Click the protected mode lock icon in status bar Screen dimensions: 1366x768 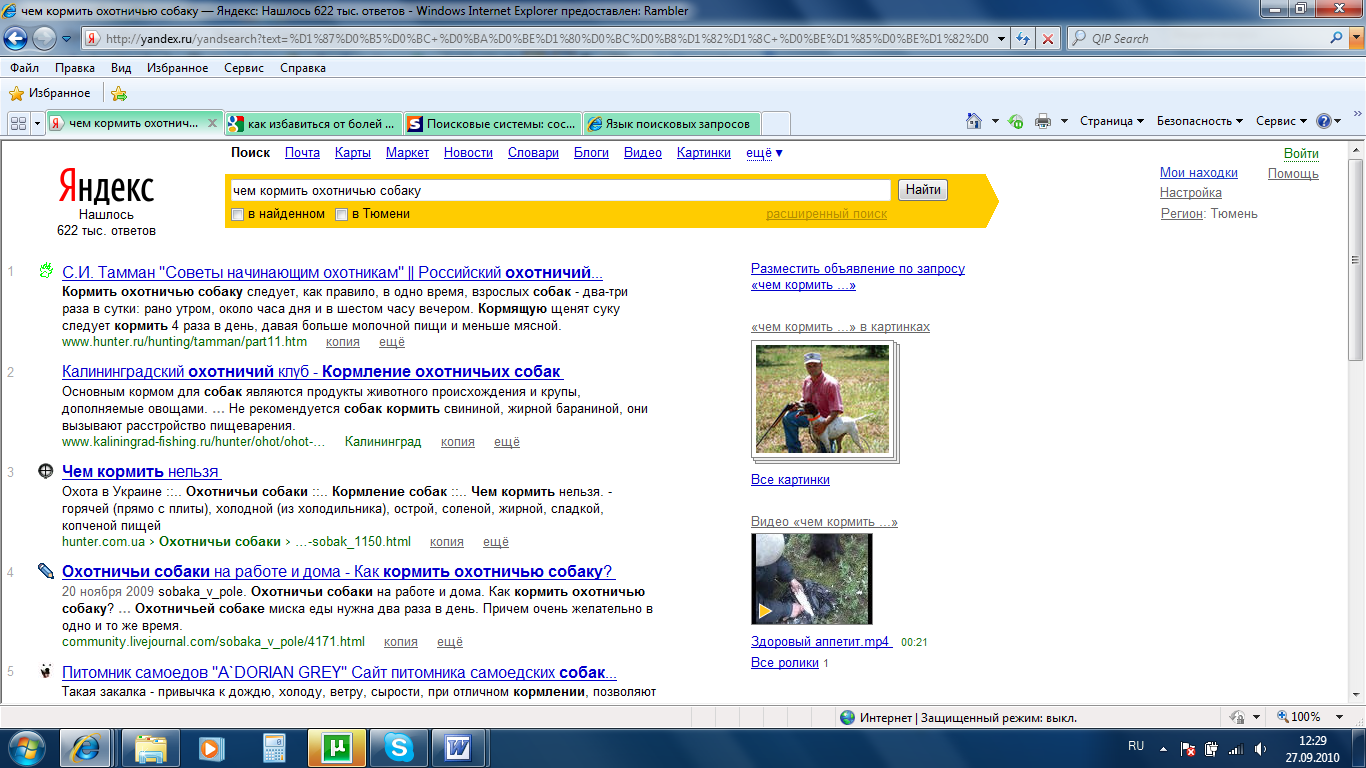(x=1239, y=717)
